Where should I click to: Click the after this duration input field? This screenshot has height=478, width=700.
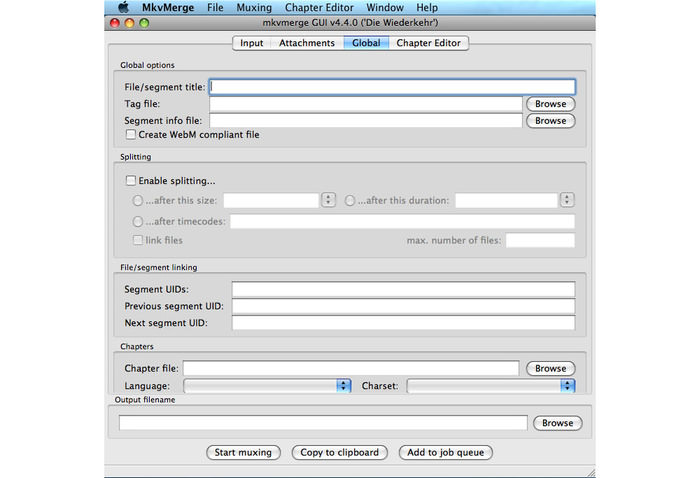pos(506,200)
